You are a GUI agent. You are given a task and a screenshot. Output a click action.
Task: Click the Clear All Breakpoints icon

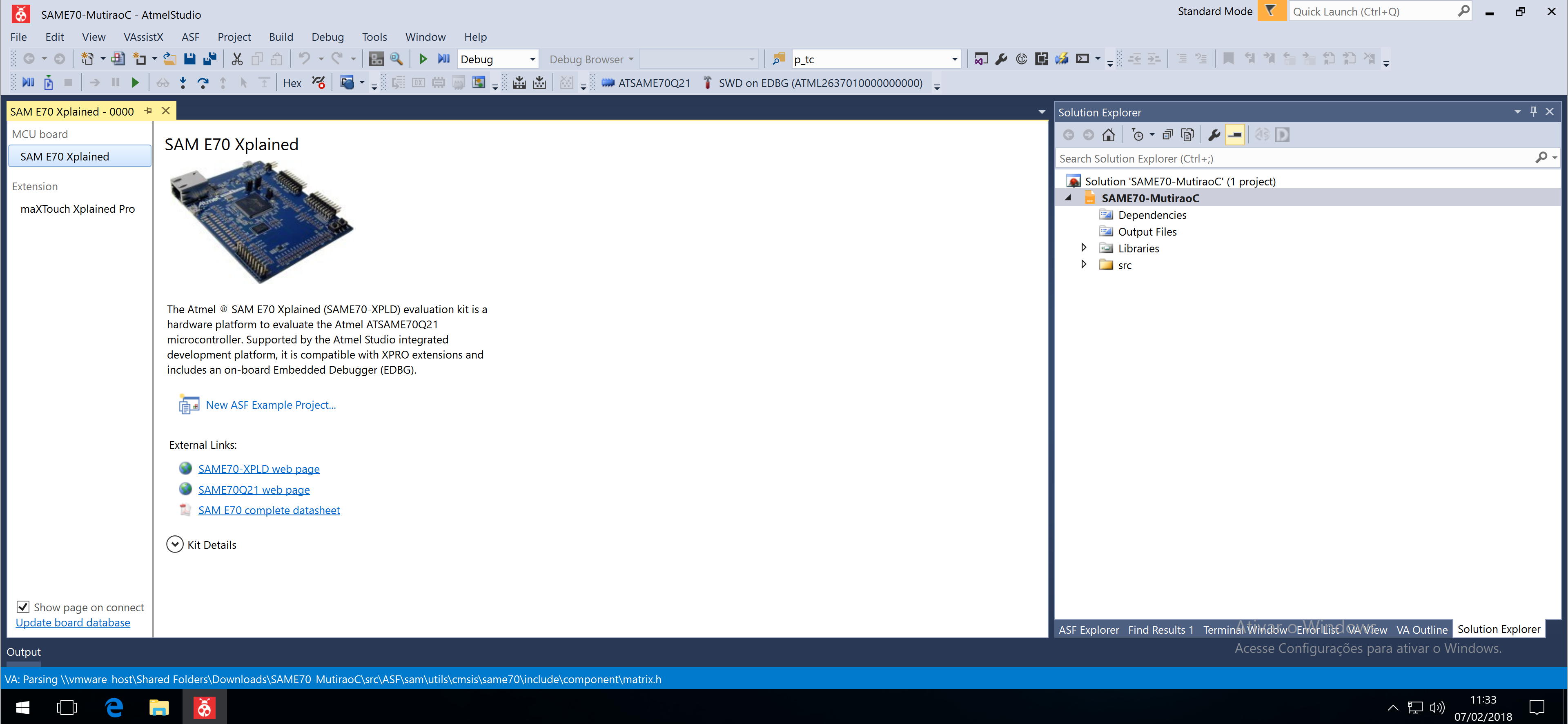pyautogui.click(x=318, y=83)
